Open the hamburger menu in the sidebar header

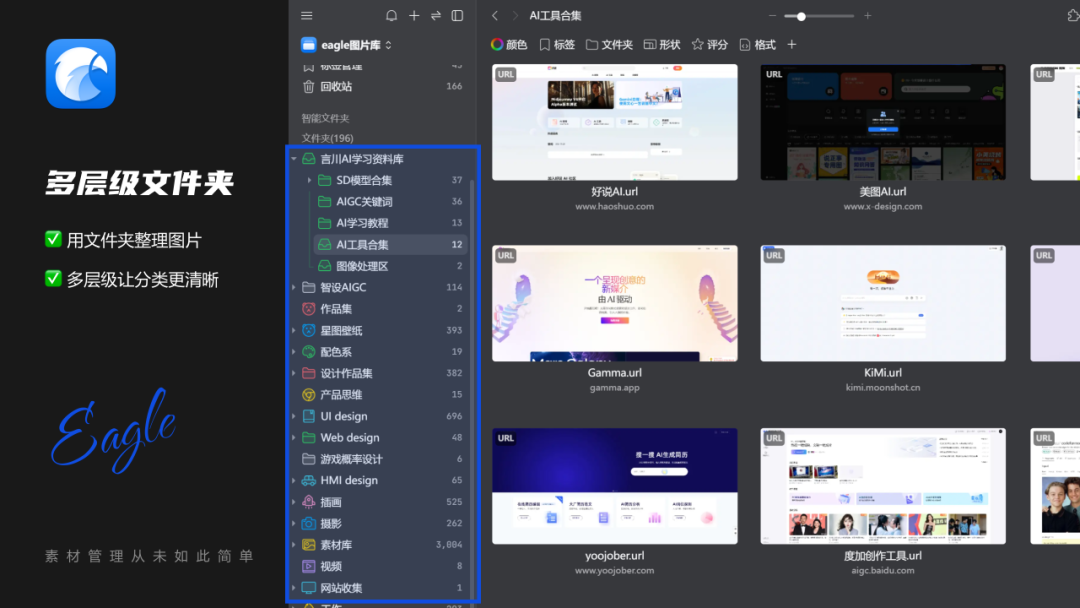307,16
